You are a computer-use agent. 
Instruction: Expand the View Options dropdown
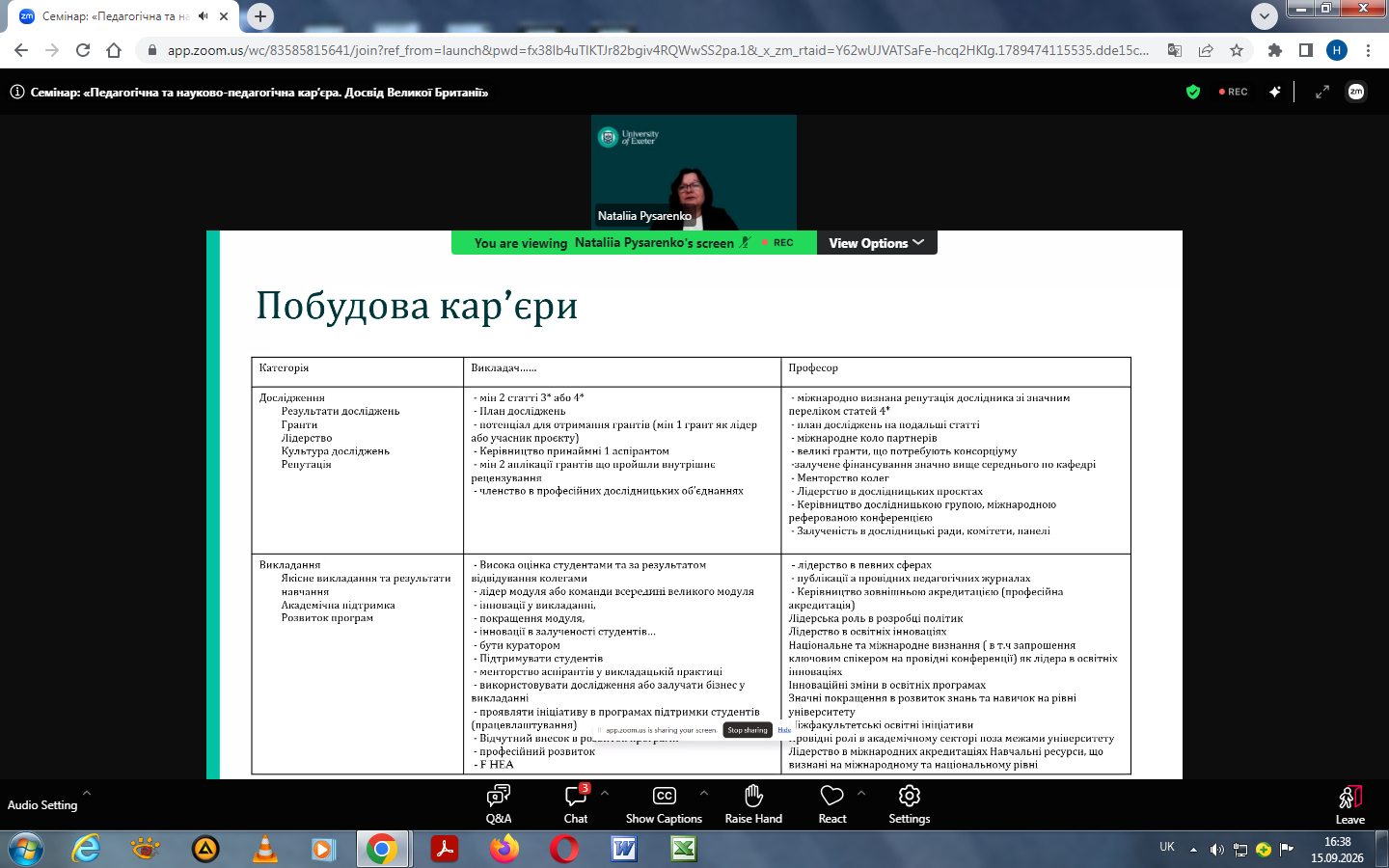pyautogui.click(x=877, y=243)
